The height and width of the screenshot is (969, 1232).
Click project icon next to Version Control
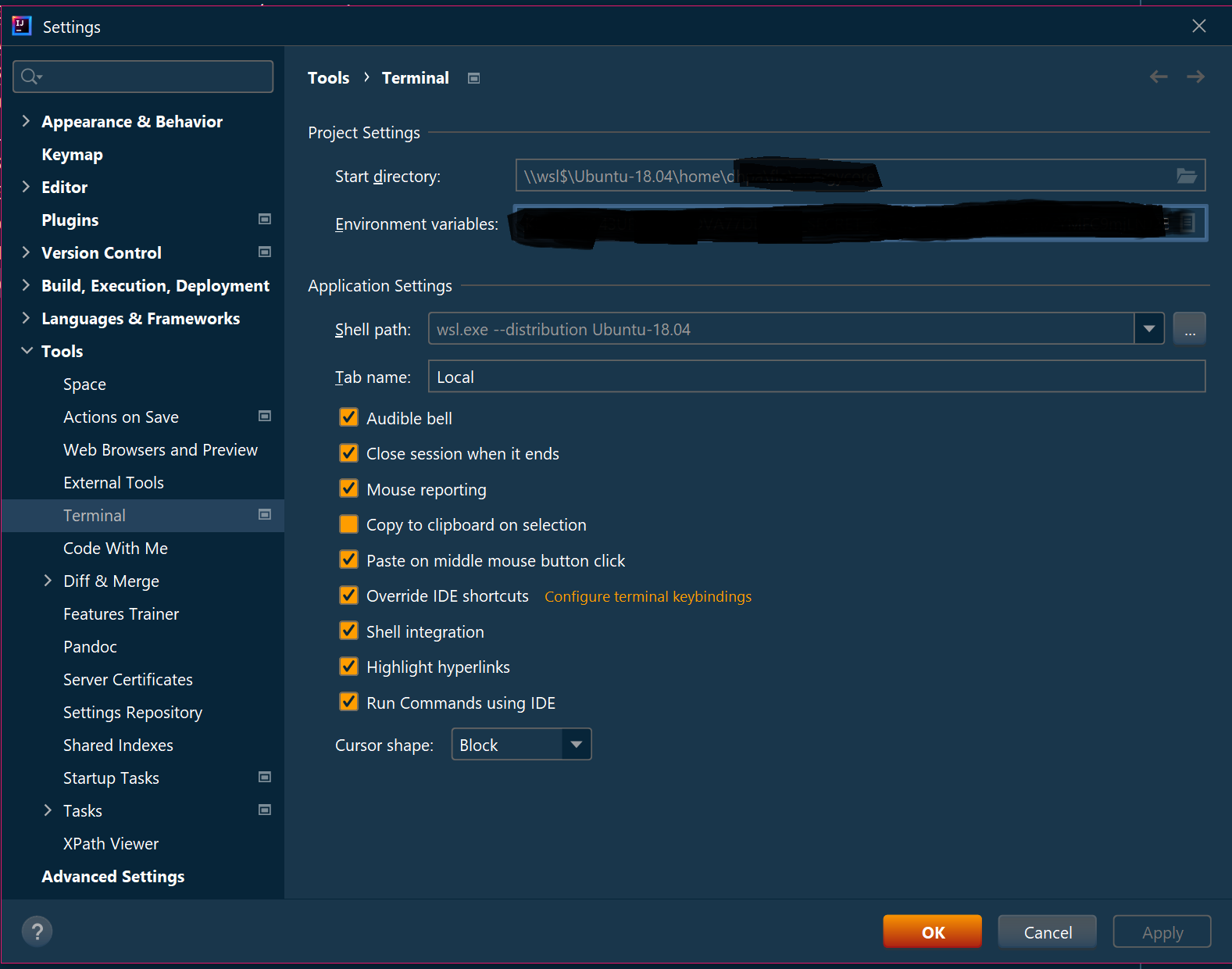point(265,252)
